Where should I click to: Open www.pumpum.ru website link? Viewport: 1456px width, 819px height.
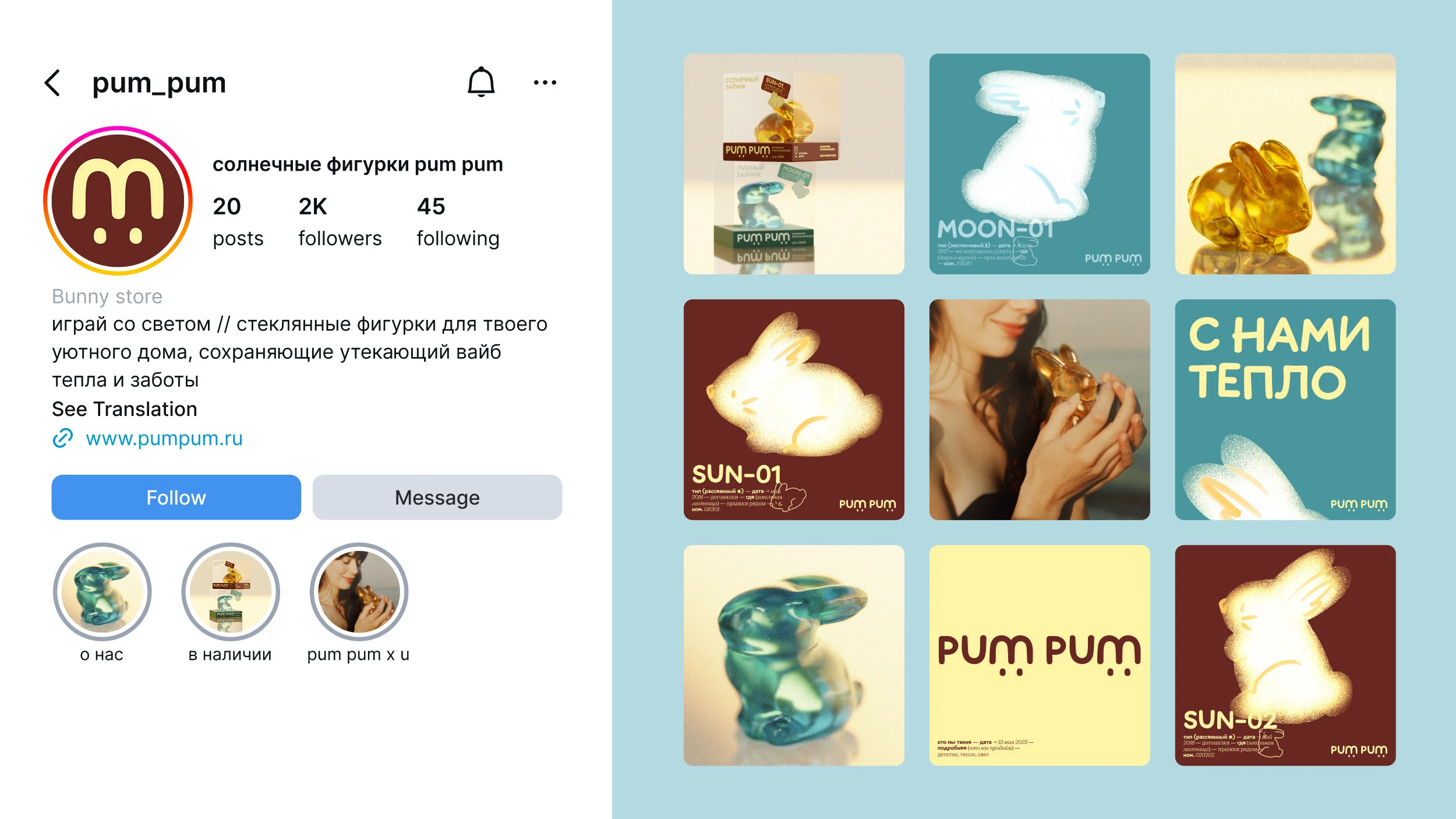tap(164, 439)
